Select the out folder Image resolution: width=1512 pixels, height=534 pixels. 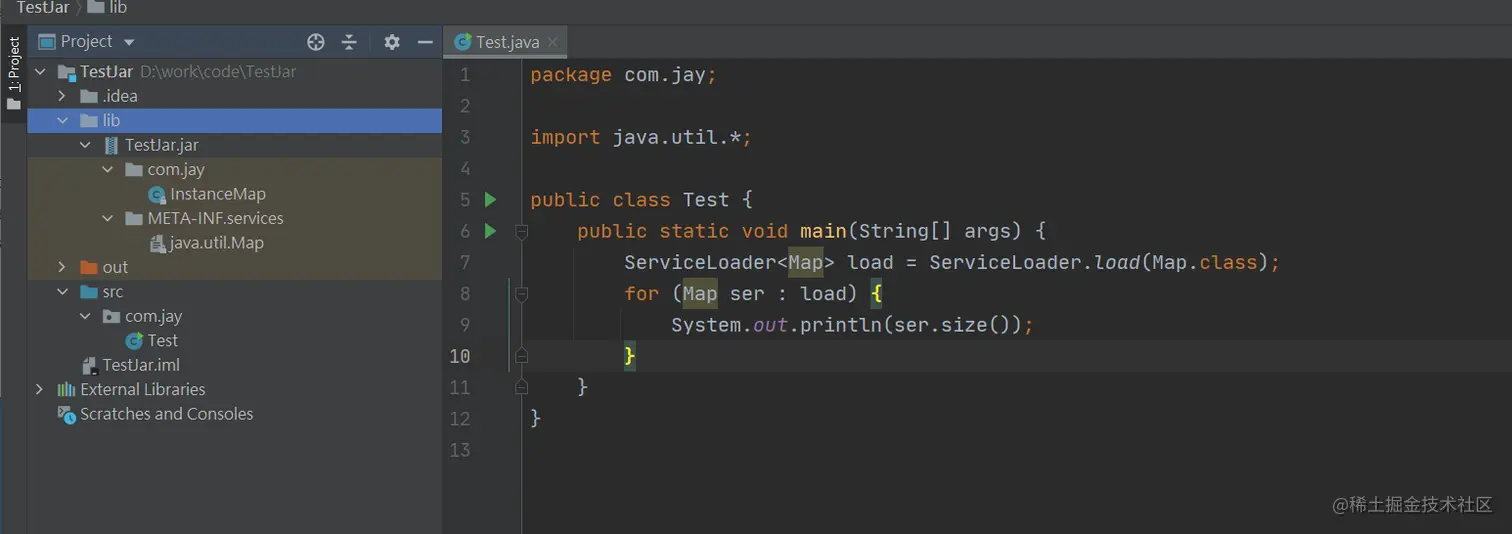[235, 267]
